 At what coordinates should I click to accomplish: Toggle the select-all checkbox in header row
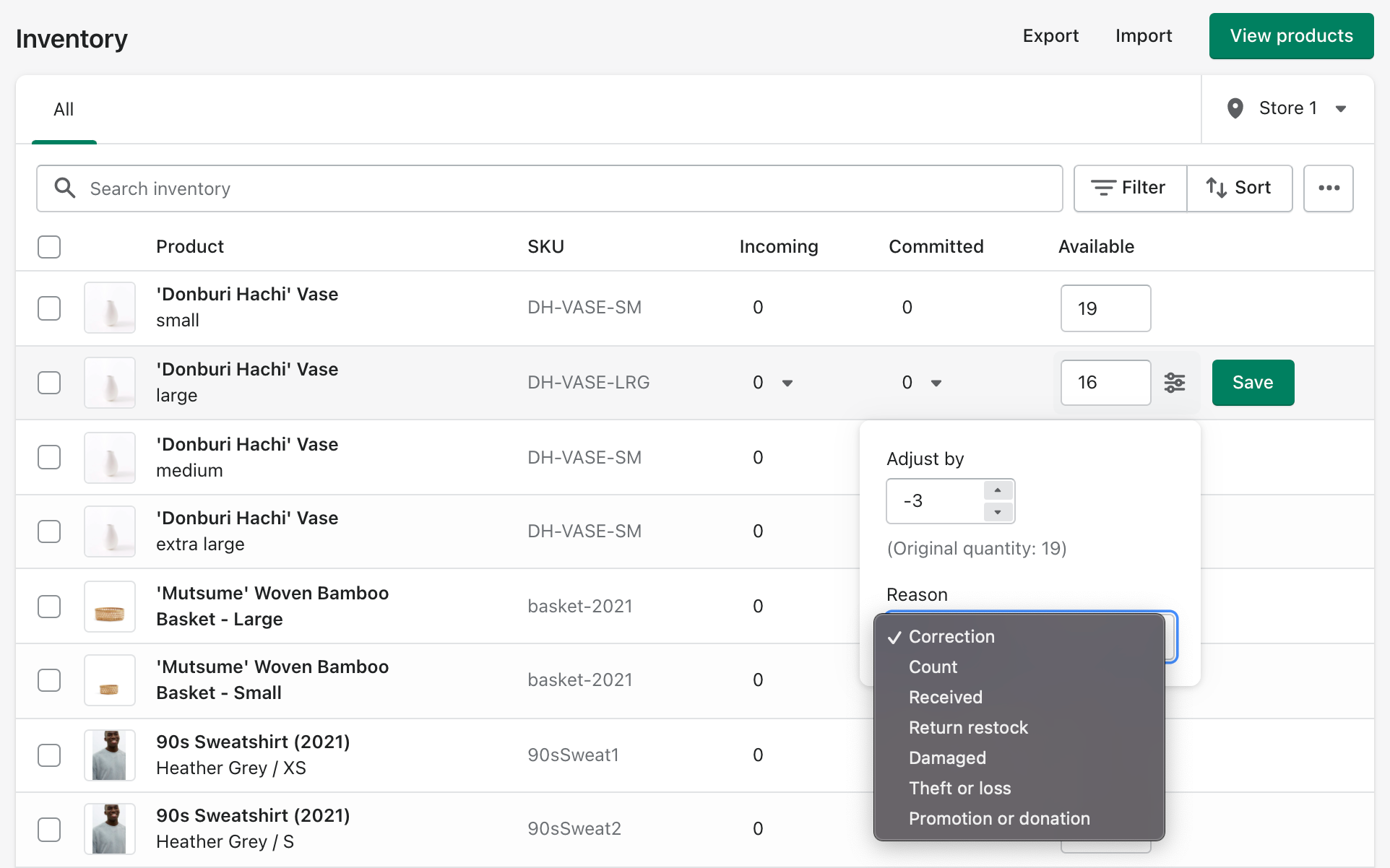click(x=49, y=246)
